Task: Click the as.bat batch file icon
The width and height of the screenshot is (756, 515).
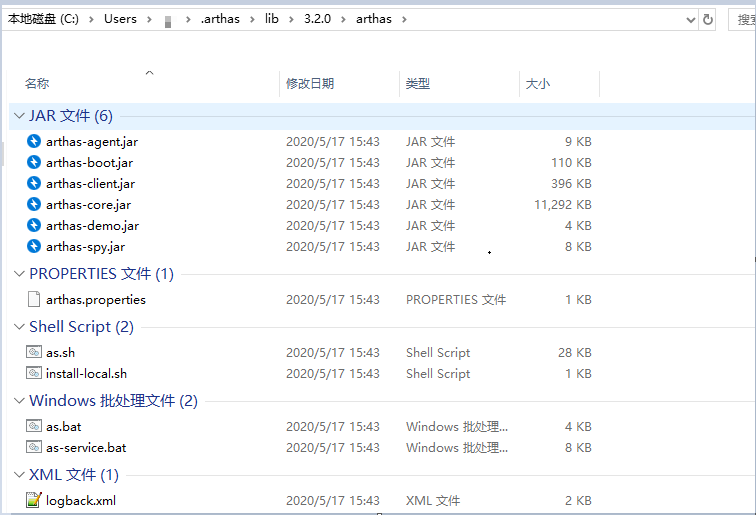Action: (34, 426)
